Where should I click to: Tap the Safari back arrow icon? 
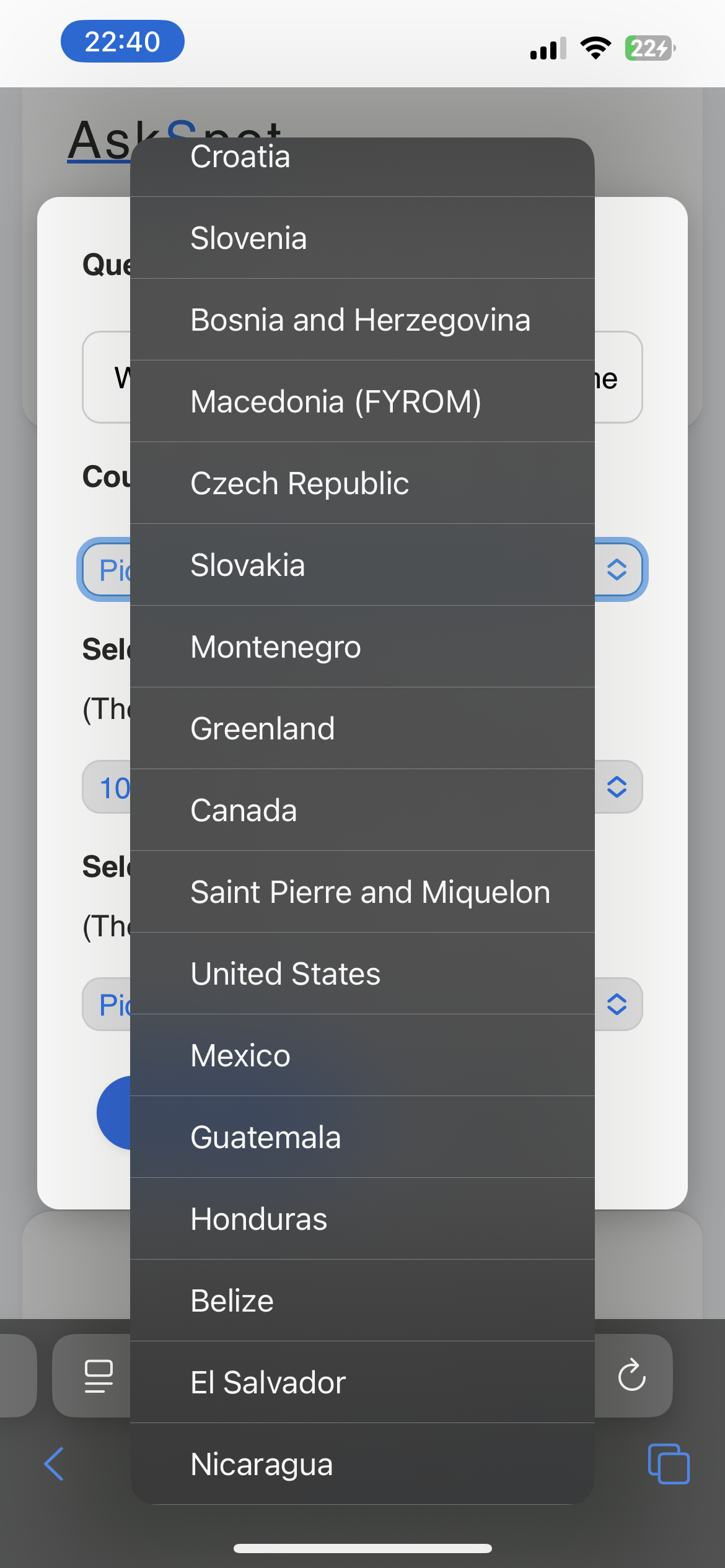tap(54, 1464)
